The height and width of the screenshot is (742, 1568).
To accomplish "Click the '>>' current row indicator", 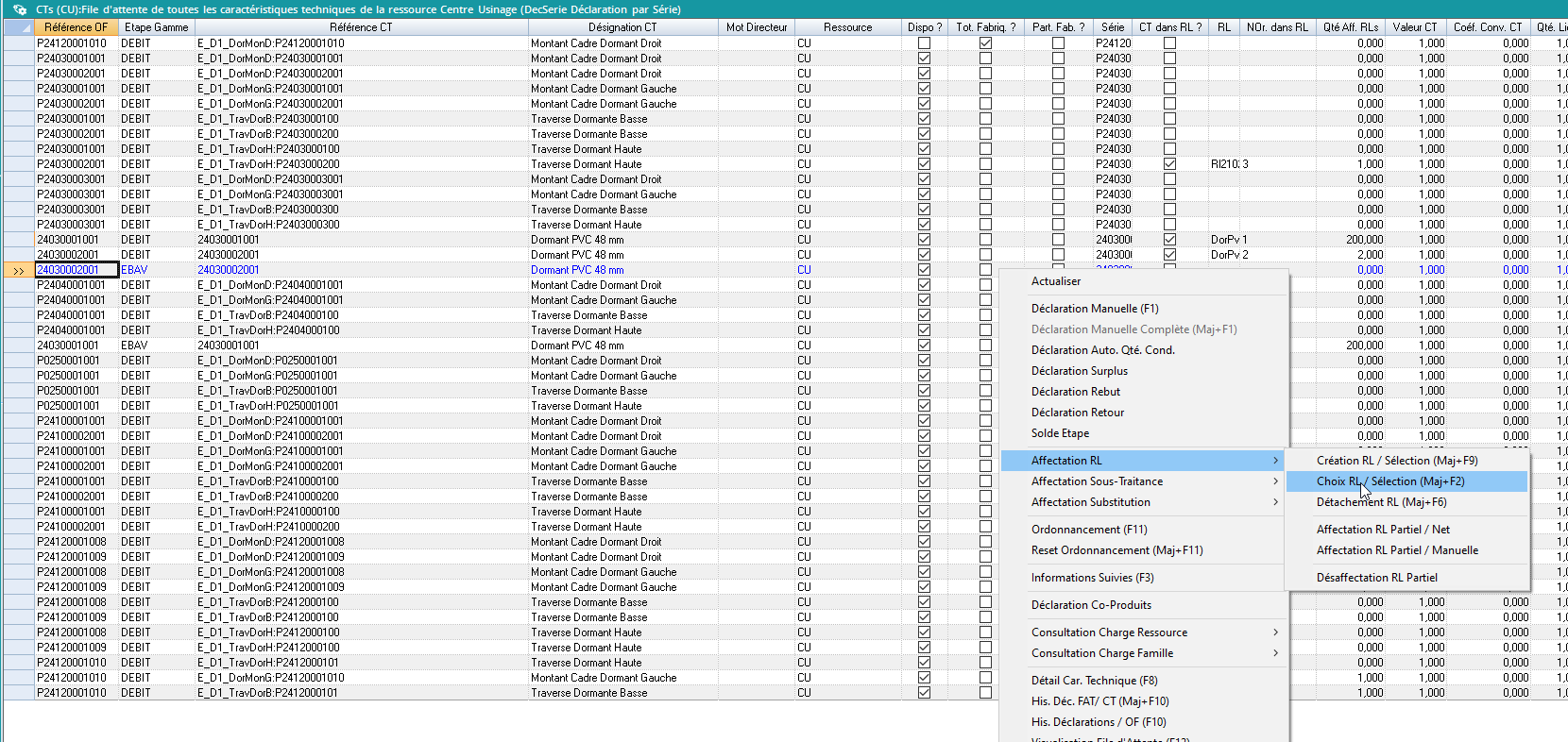I will pos(18,271).
